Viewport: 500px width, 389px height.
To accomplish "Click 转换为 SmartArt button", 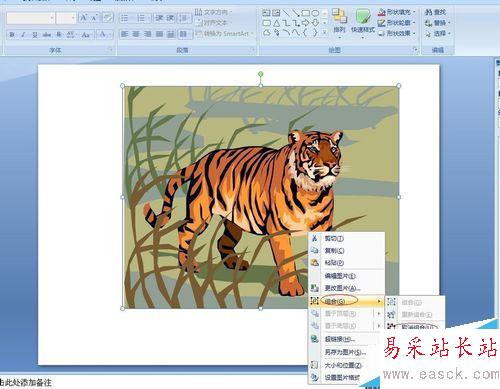I will 224,34.
